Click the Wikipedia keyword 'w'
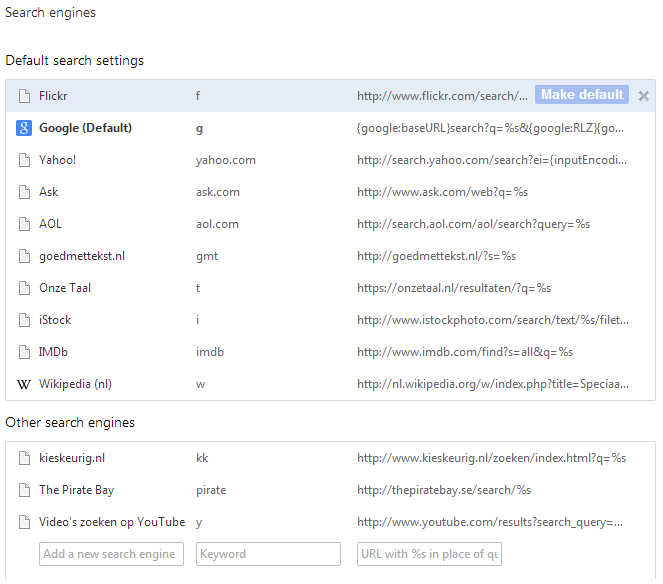663x584 pixels. click(x=200, y=385)
